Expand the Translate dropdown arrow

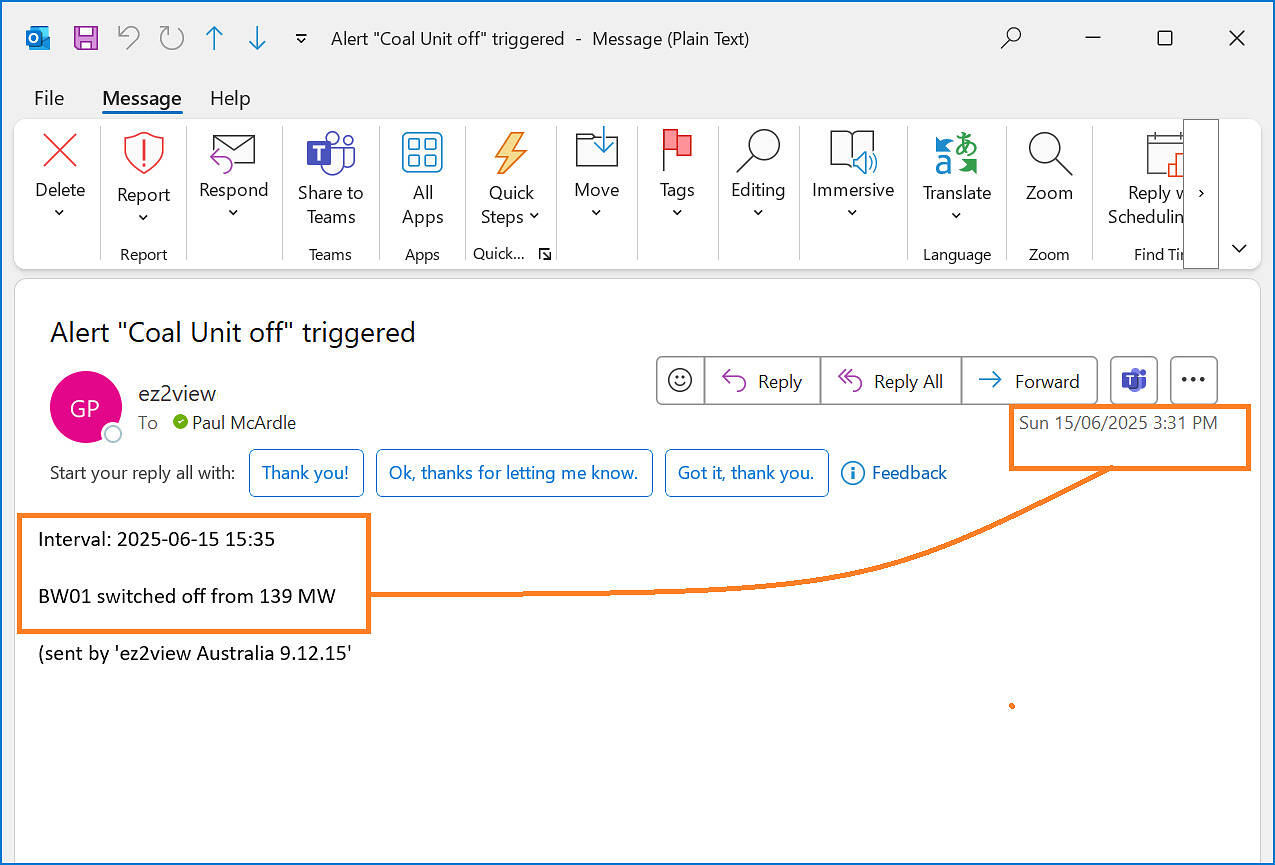(956, 216)
